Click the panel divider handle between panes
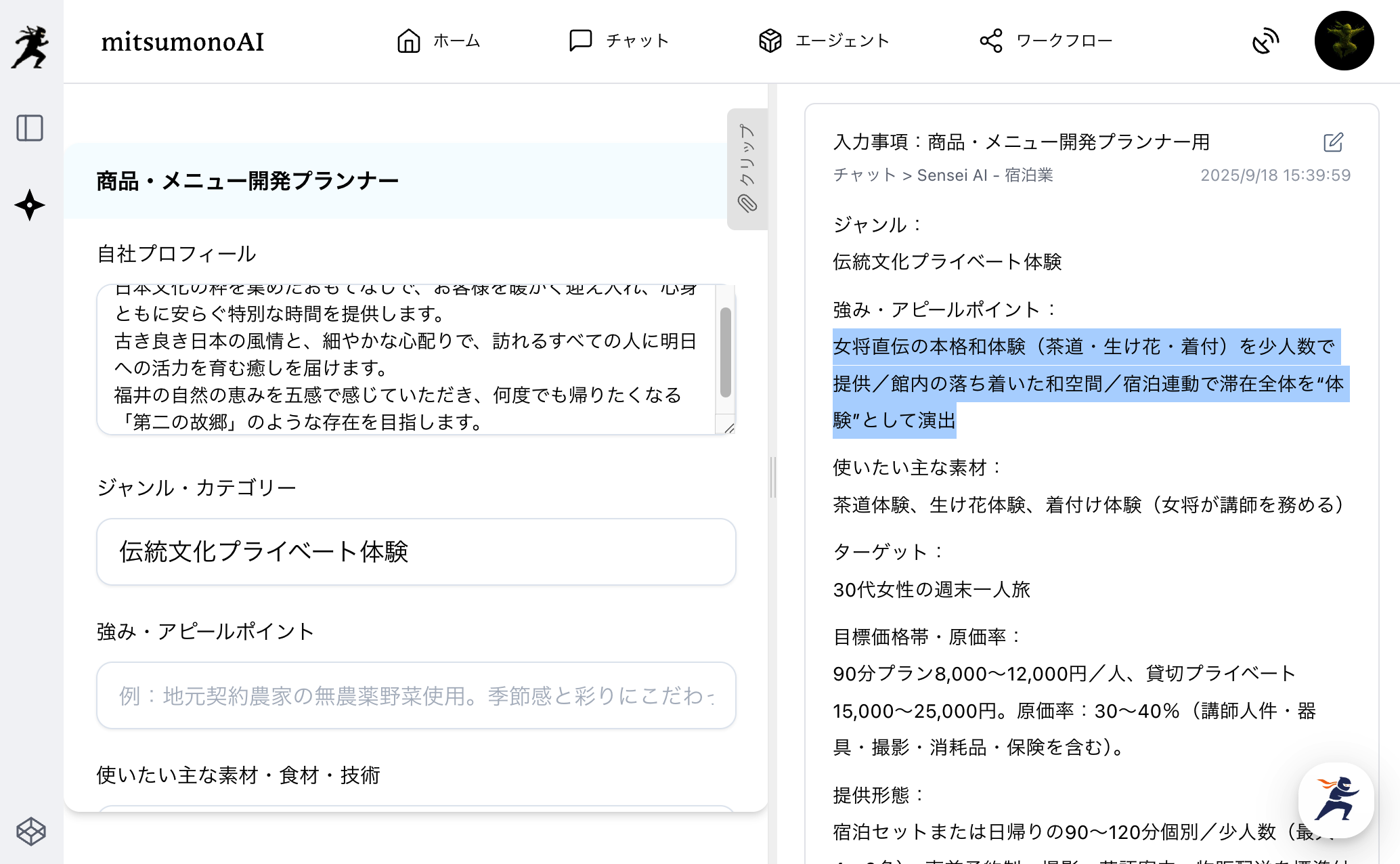1400x864 pixels. tap(772, 477)
